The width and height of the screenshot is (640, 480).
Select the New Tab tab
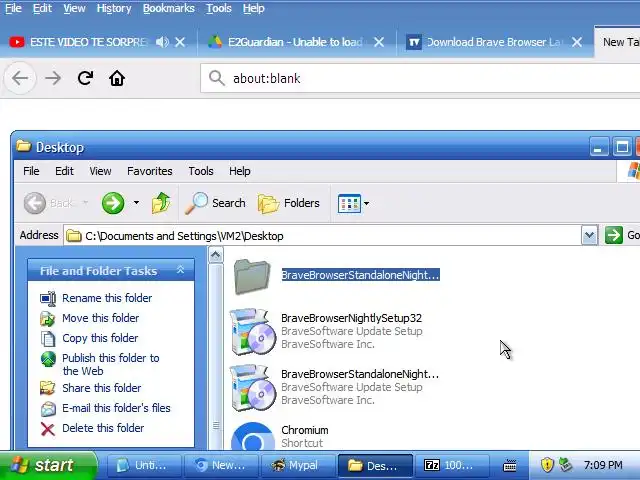[617, 42]
